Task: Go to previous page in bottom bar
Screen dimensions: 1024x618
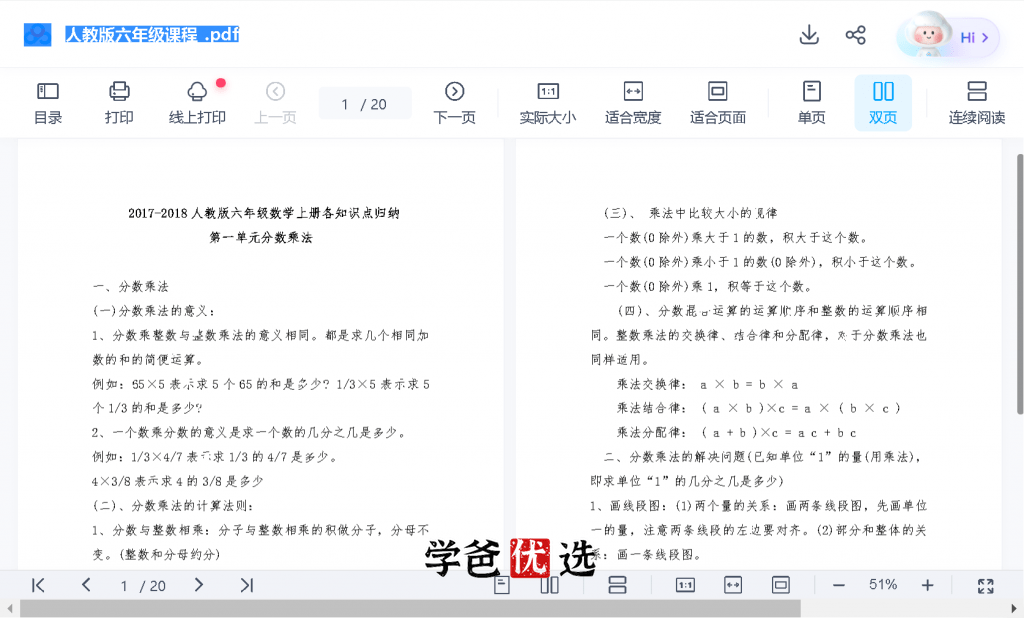Action: 86,585
